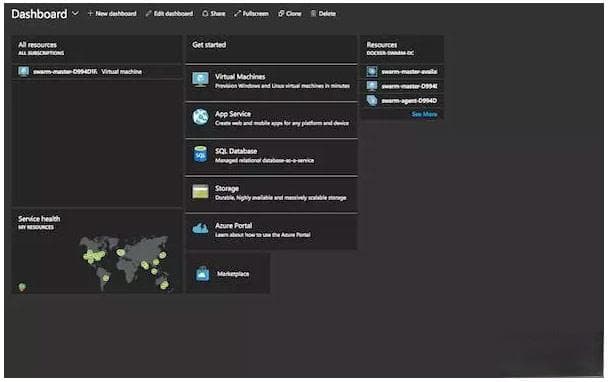
Task: Select swarm-master-D994D1F Virtual machine row
Action: click(97, 72)
